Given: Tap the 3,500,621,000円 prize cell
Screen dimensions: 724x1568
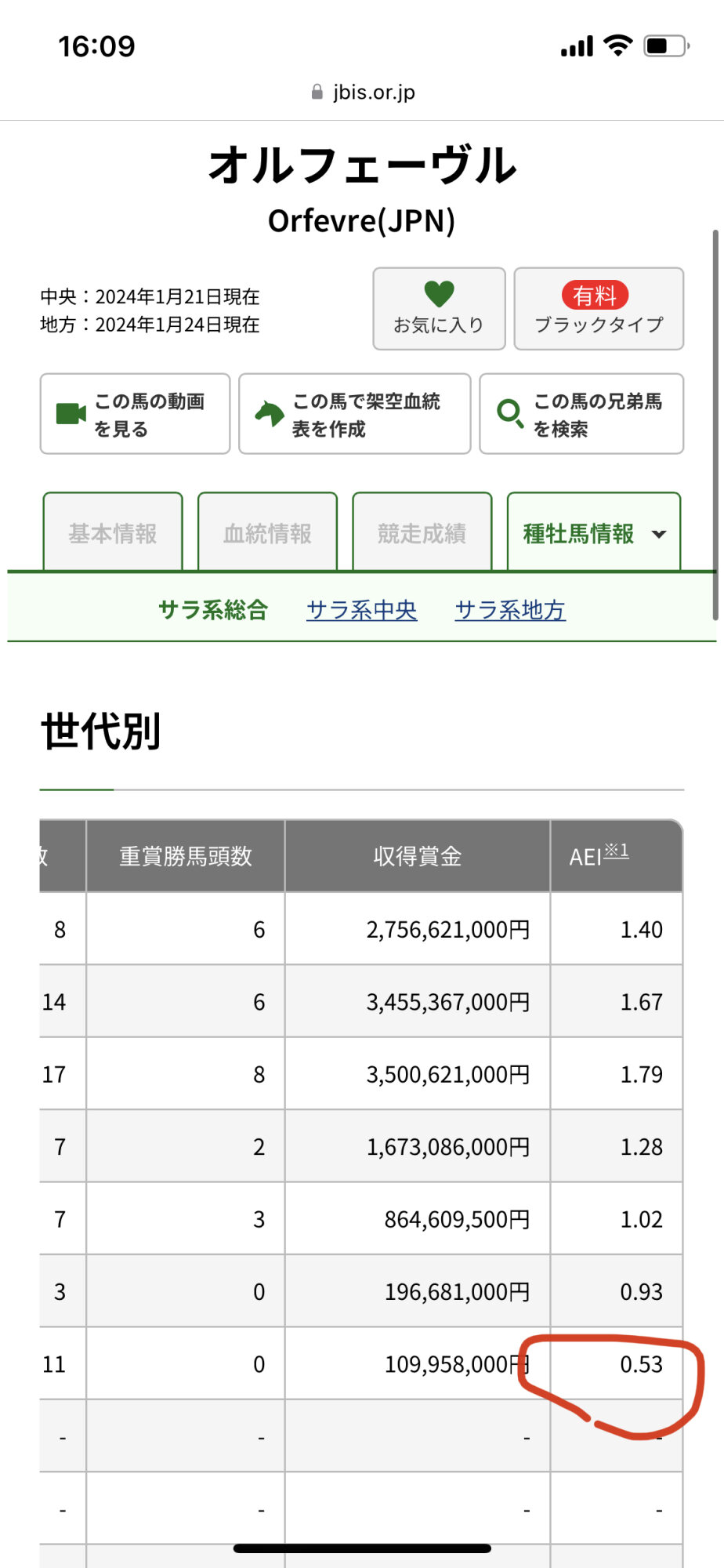Looking at the screenshot, I should point(418,1074).
